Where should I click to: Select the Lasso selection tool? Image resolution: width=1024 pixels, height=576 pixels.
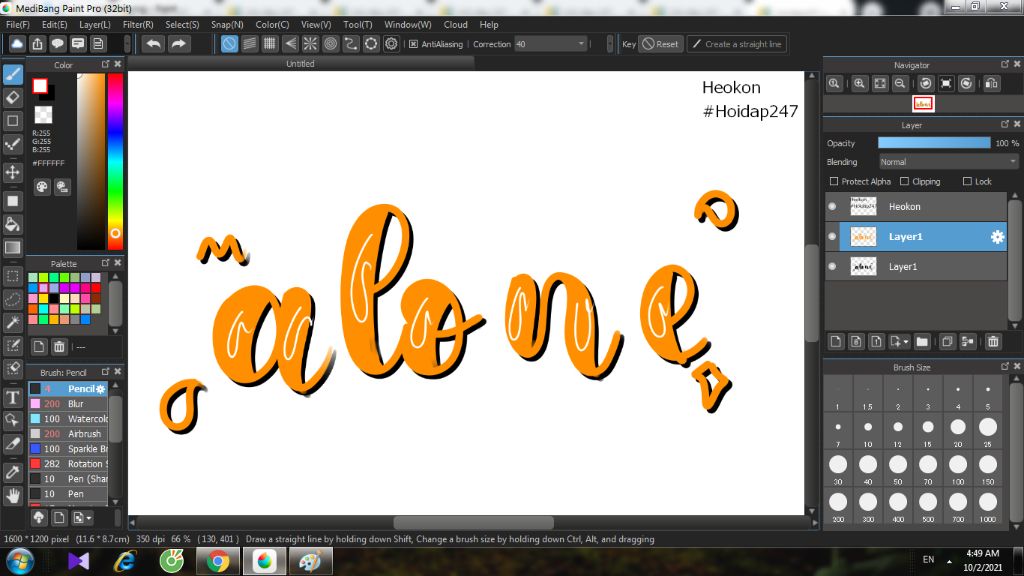[13, 299]
